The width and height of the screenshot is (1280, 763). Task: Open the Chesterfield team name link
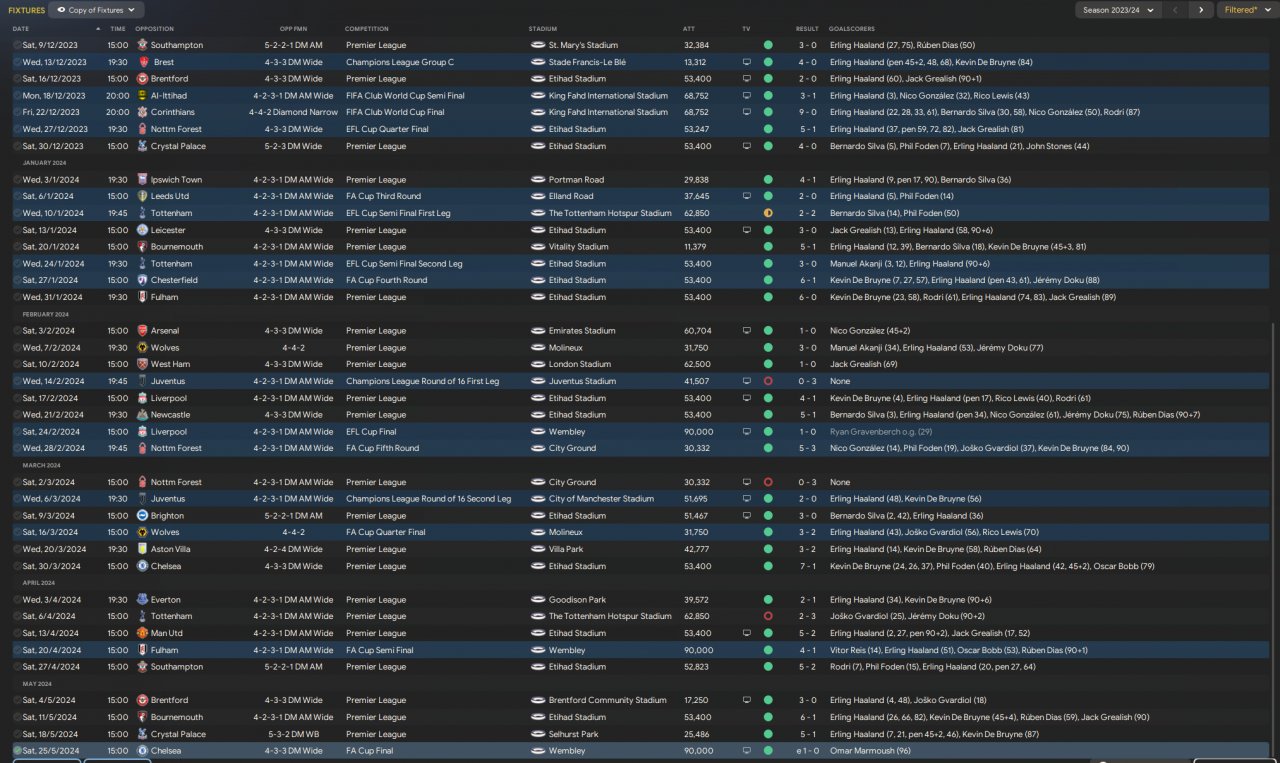175,280
